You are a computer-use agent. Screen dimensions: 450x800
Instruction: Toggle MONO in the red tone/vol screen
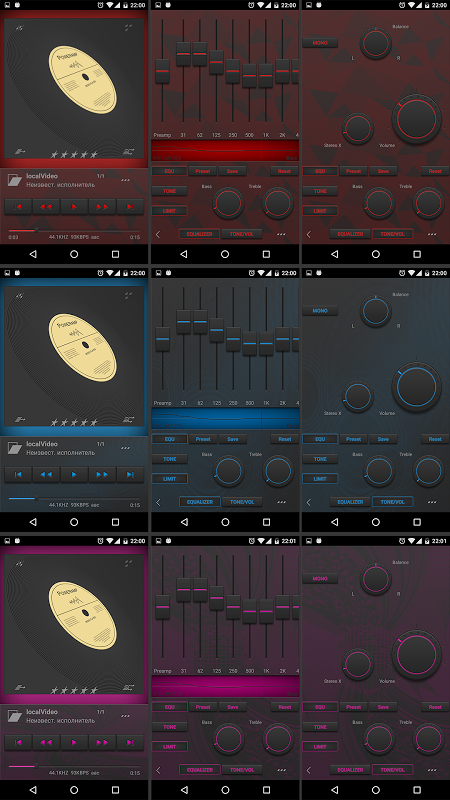click(320, 43)
